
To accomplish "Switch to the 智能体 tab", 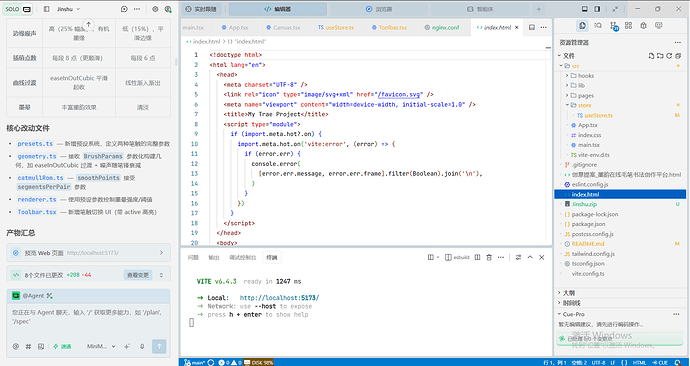I will coord(480,9).
